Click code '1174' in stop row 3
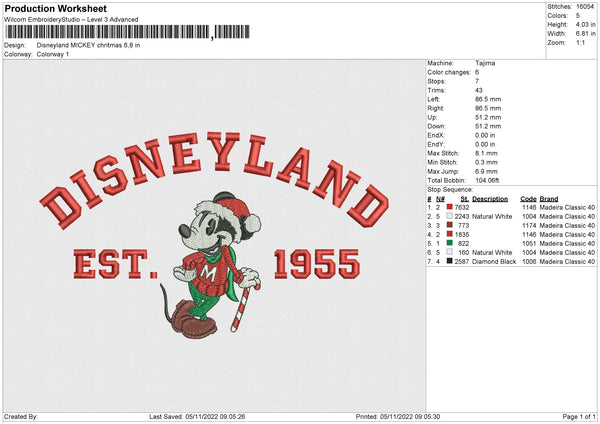This screenshot has height=424, width=600. (x=529, y=225)
